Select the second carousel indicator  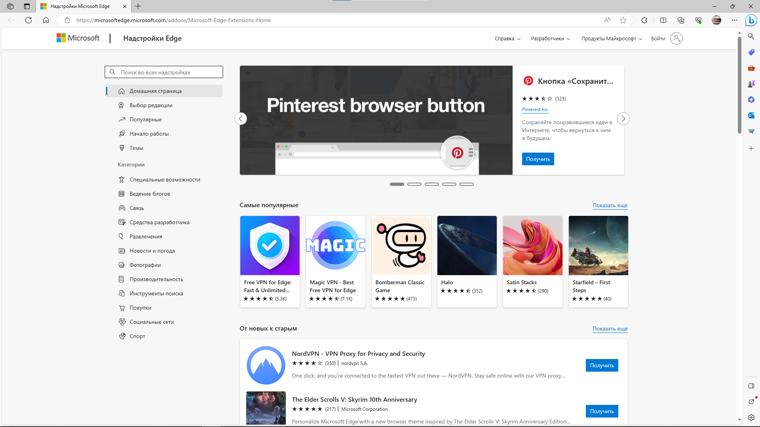pyautogui.click(x=414, y=184)
